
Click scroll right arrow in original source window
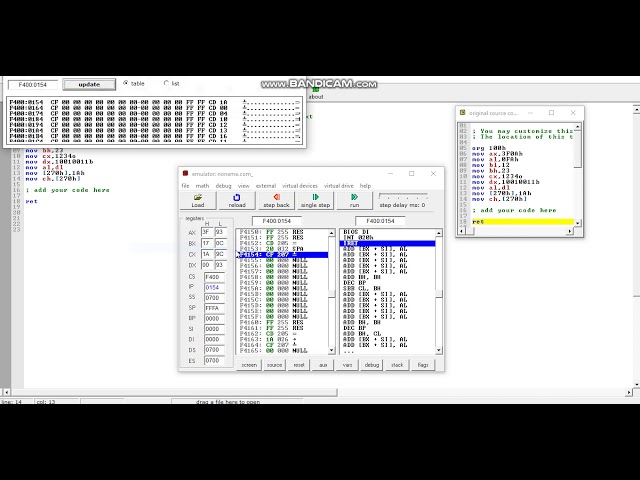tap(570, 231)
